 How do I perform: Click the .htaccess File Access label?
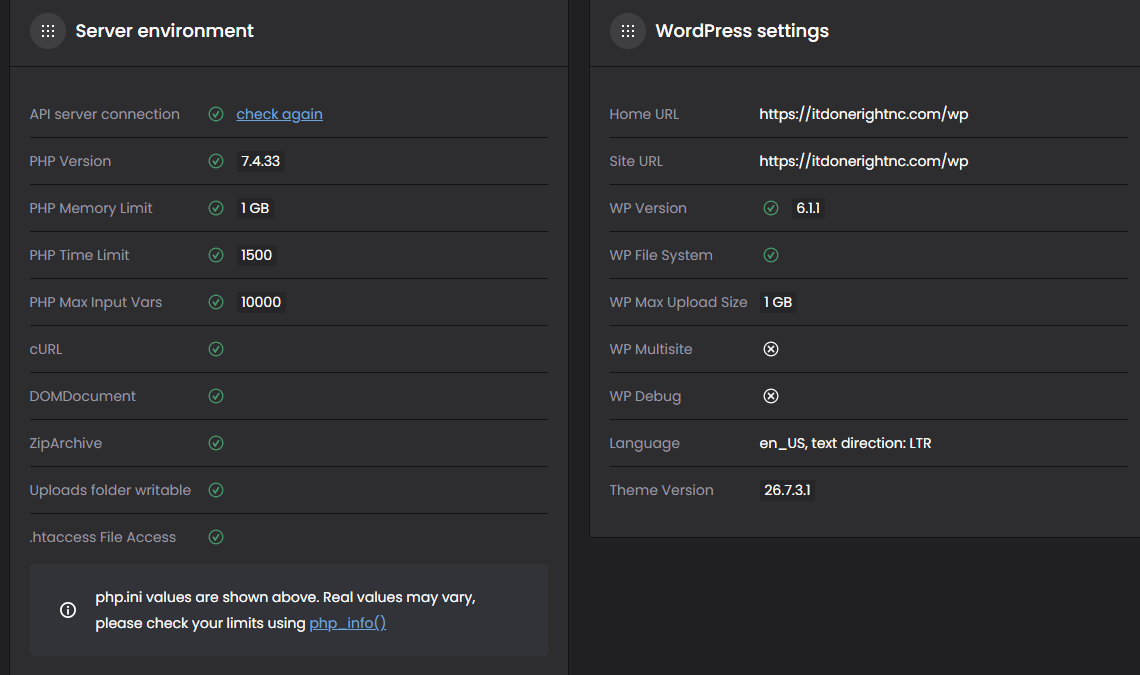pos(103,537)
